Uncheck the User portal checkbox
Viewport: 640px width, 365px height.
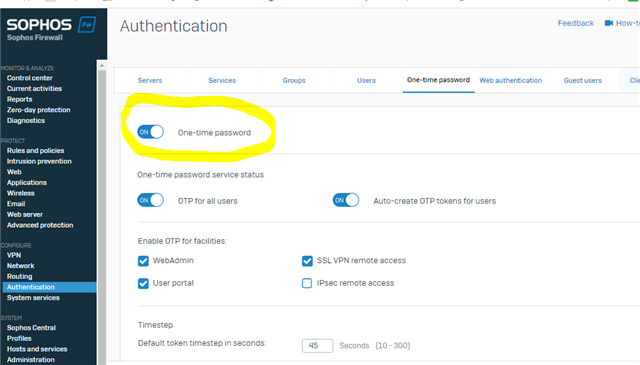(143, 283)
